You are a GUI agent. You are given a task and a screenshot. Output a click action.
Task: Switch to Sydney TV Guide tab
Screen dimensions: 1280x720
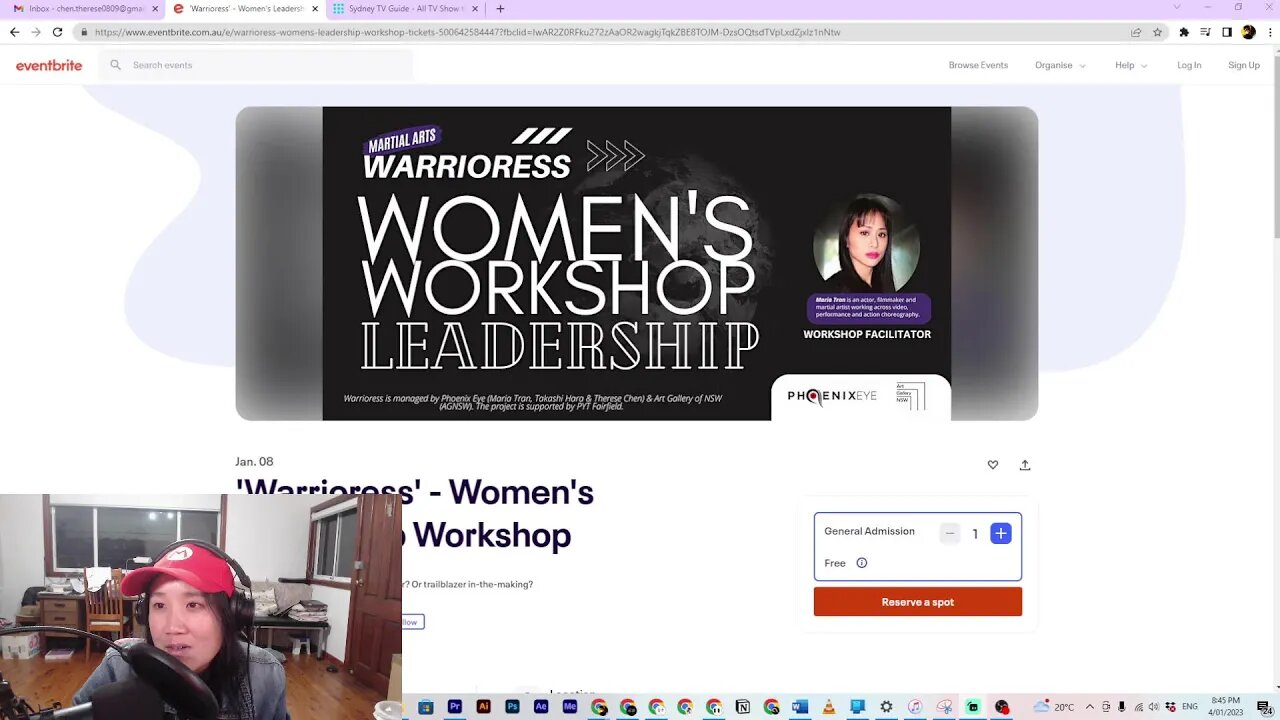click(397, 8)
